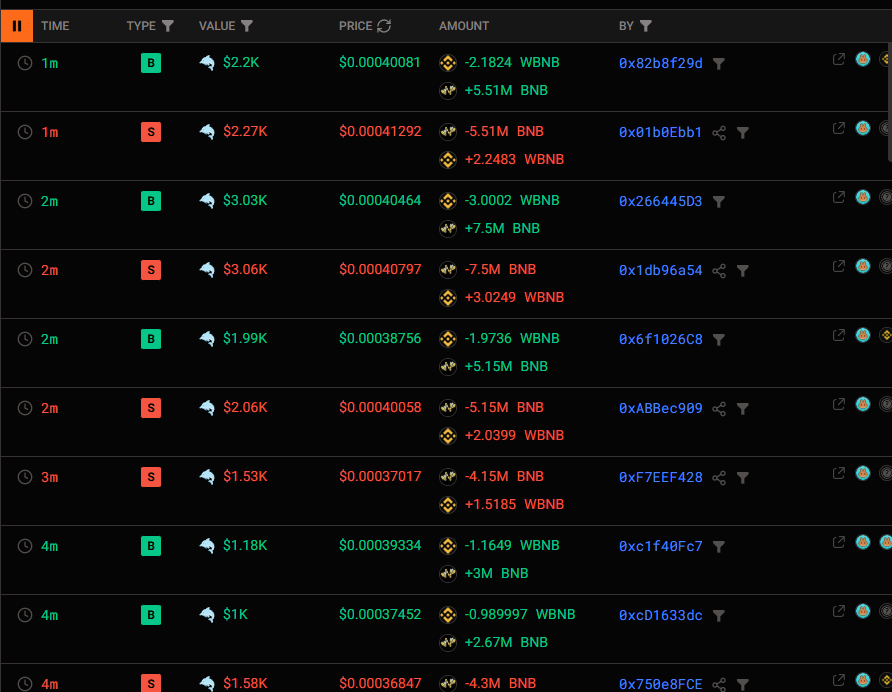Click the clock icon on 0xF7EEF428 row
The image size is (892, 692).
click(24, 477)
